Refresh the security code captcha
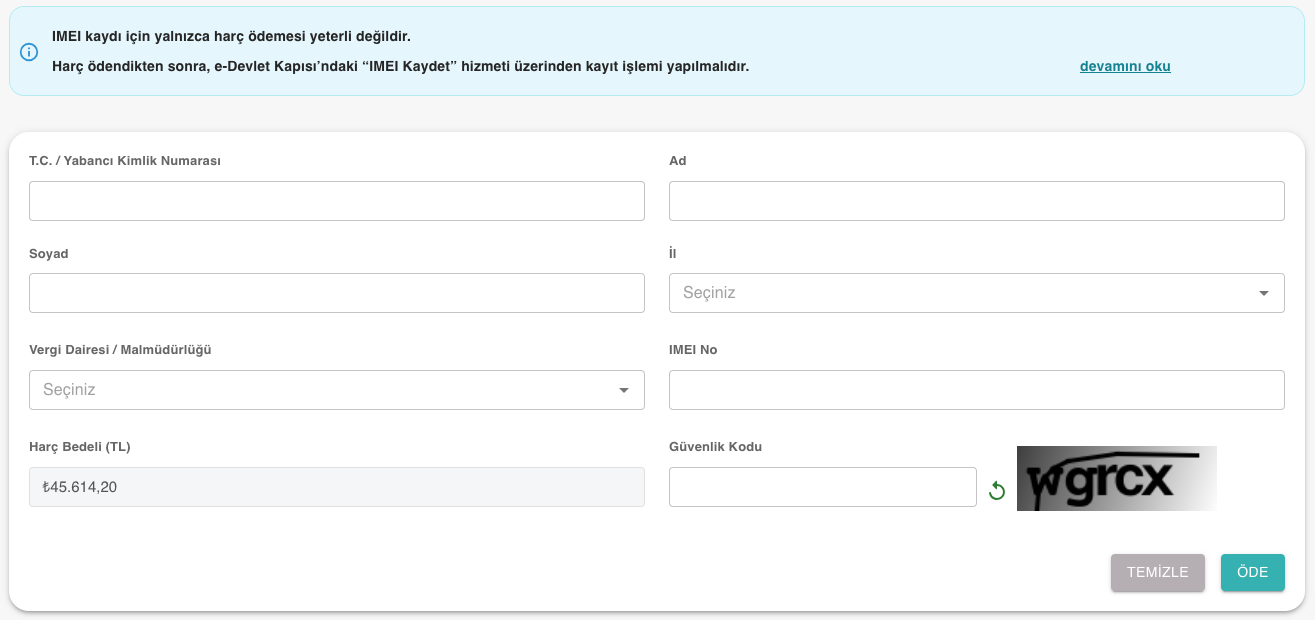Image resolution: width=1315 pixels, height=620 pixels. (x=996, y=490)
